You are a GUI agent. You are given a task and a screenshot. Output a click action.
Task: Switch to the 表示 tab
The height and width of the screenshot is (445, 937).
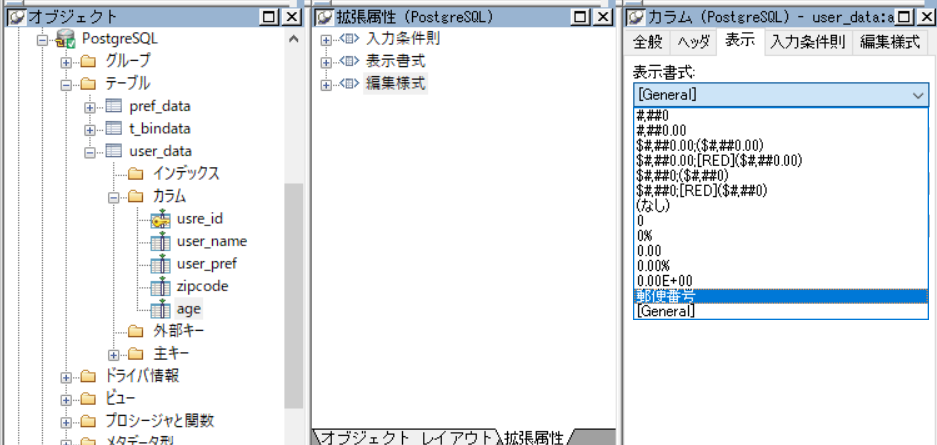point(740,41)
